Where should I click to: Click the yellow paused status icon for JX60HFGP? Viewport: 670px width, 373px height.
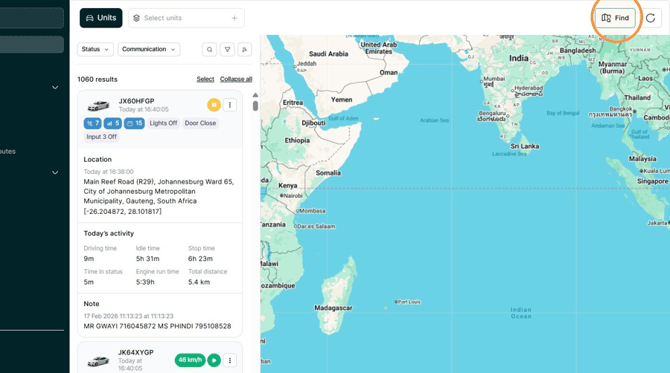[214, 105]
